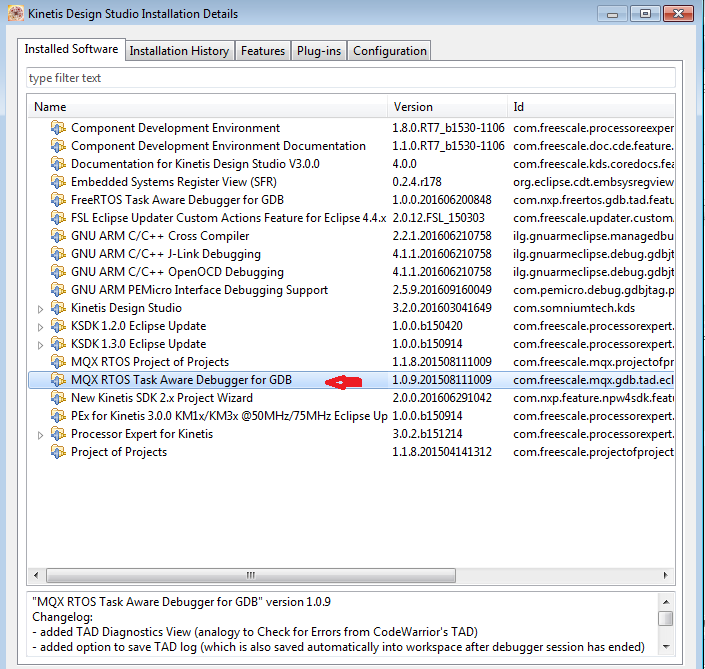
Task: Switch to the Plug-ins tab
Action: click(x=319, y=51)
